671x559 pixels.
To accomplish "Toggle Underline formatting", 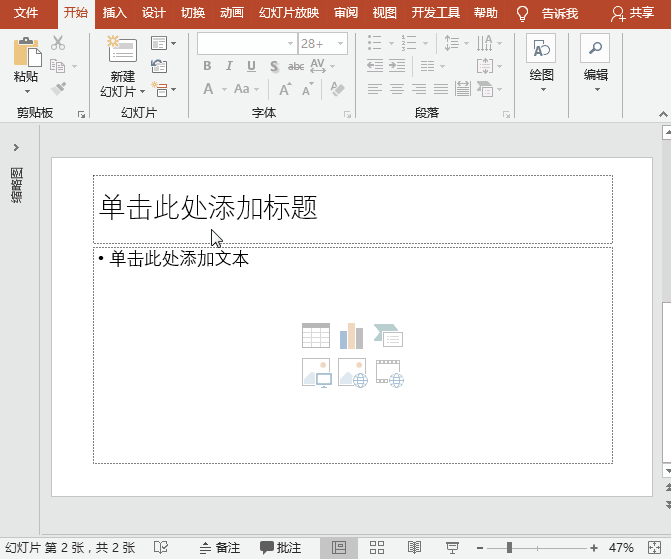I will (252, 66).
